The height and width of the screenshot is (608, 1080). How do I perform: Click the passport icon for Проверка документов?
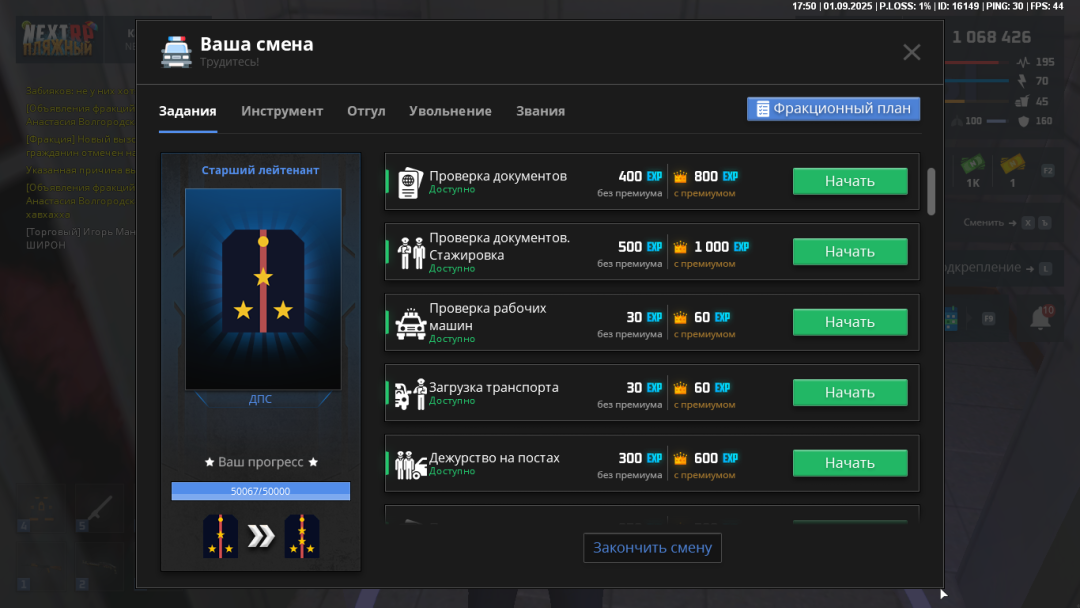point(410,182)
